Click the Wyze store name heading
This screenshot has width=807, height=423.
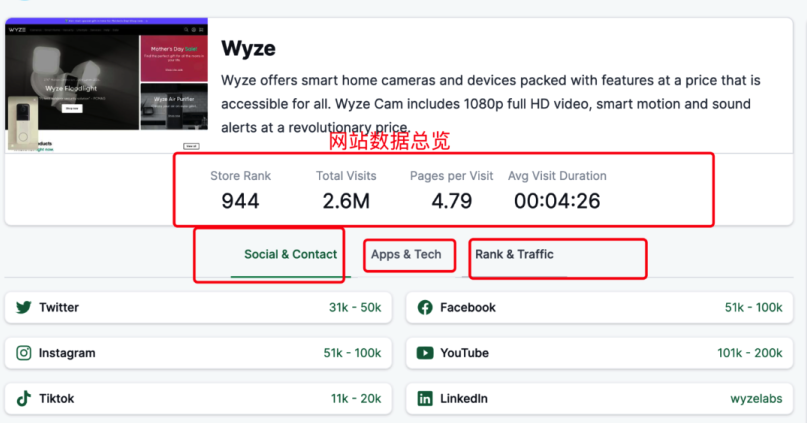(x=249, y=48)
